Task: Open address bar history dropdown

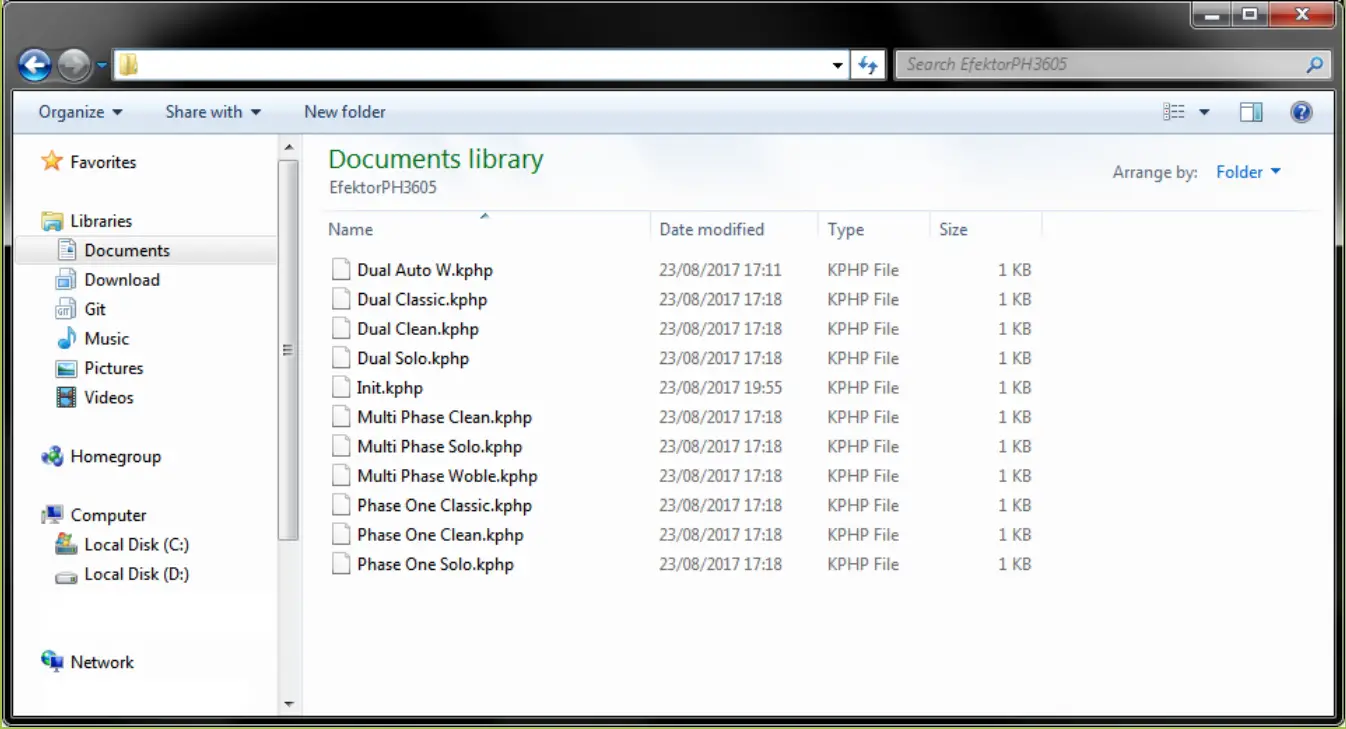Action: (x=838, y=66)
